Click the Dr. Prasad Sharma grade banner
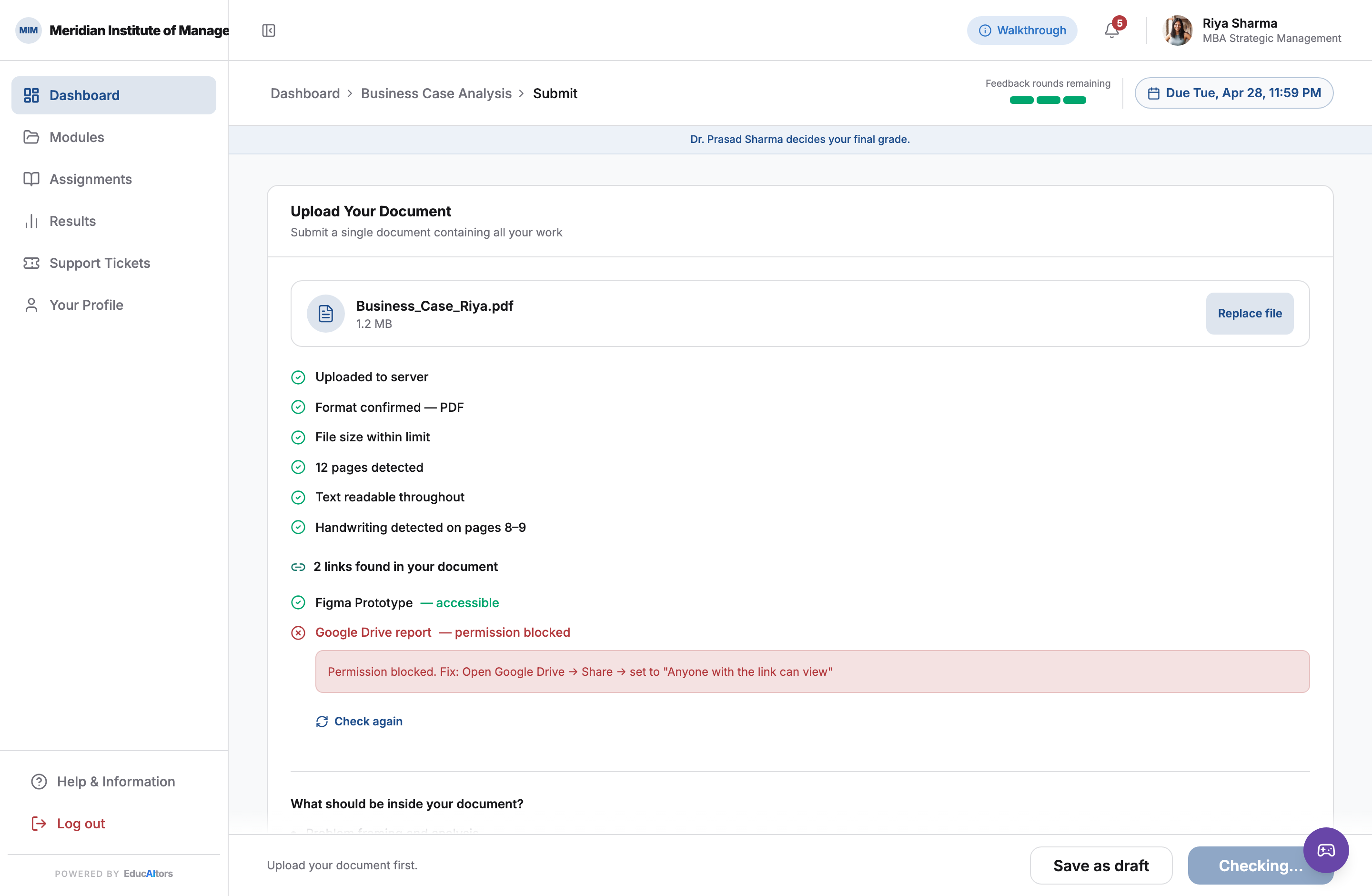This screenshot has height=896, width=1372. [x=799, y=140]
